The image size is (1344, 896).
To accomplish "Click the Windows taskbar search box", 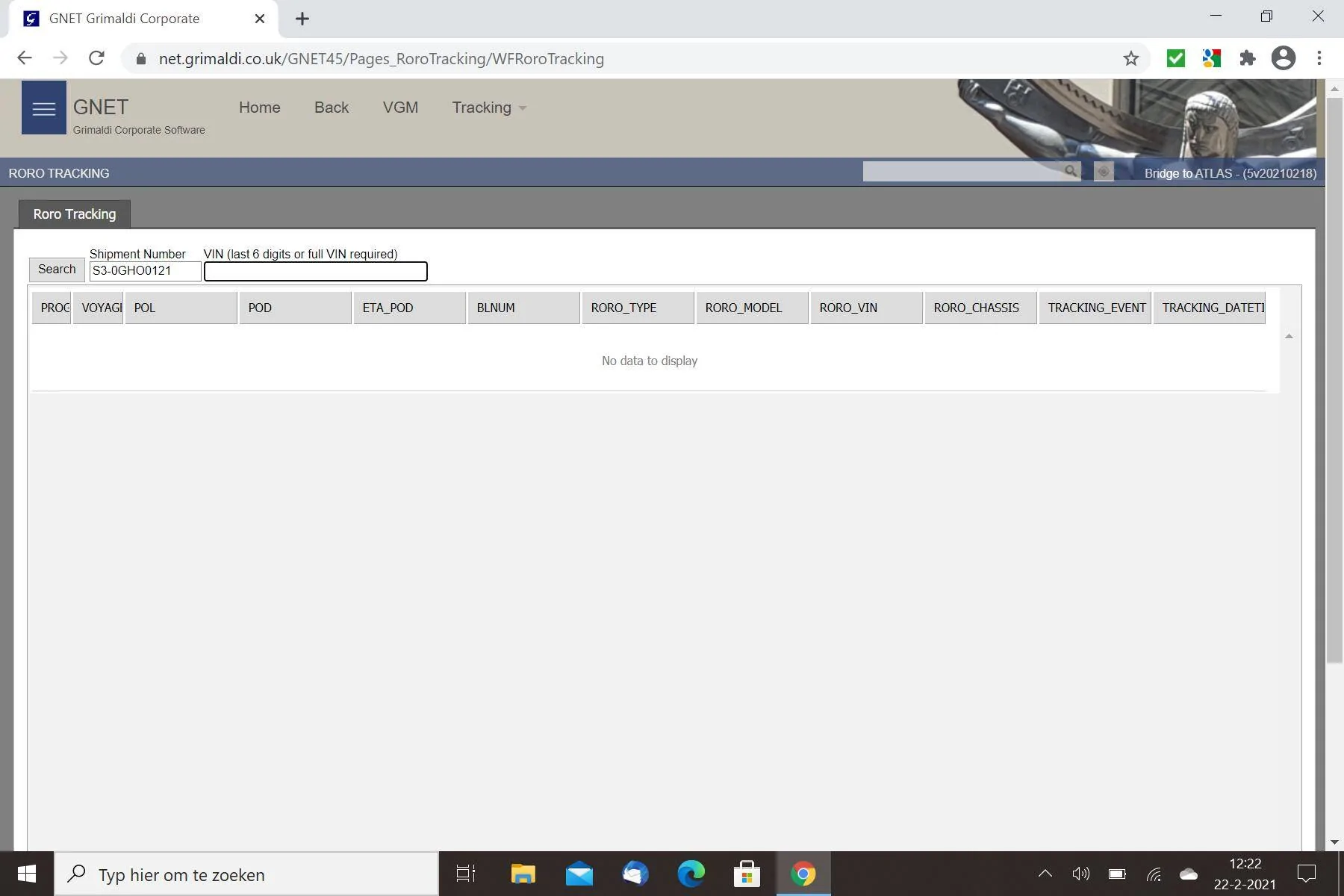I will (246, 874).
